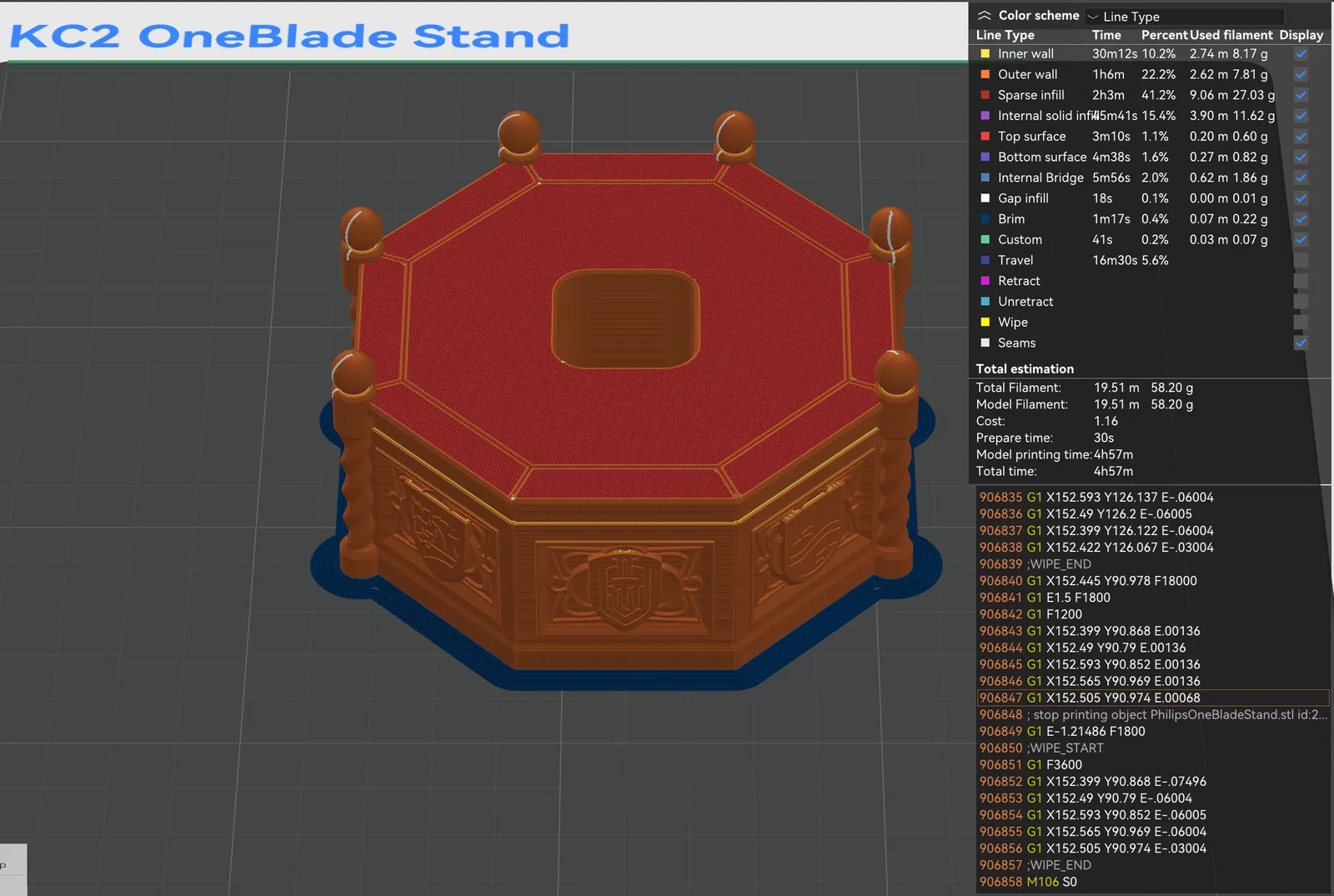The height and width of the screenshot is (896, 1334).
Task: Click the "Used filament" column header
Action: (x=1231, y=35)
